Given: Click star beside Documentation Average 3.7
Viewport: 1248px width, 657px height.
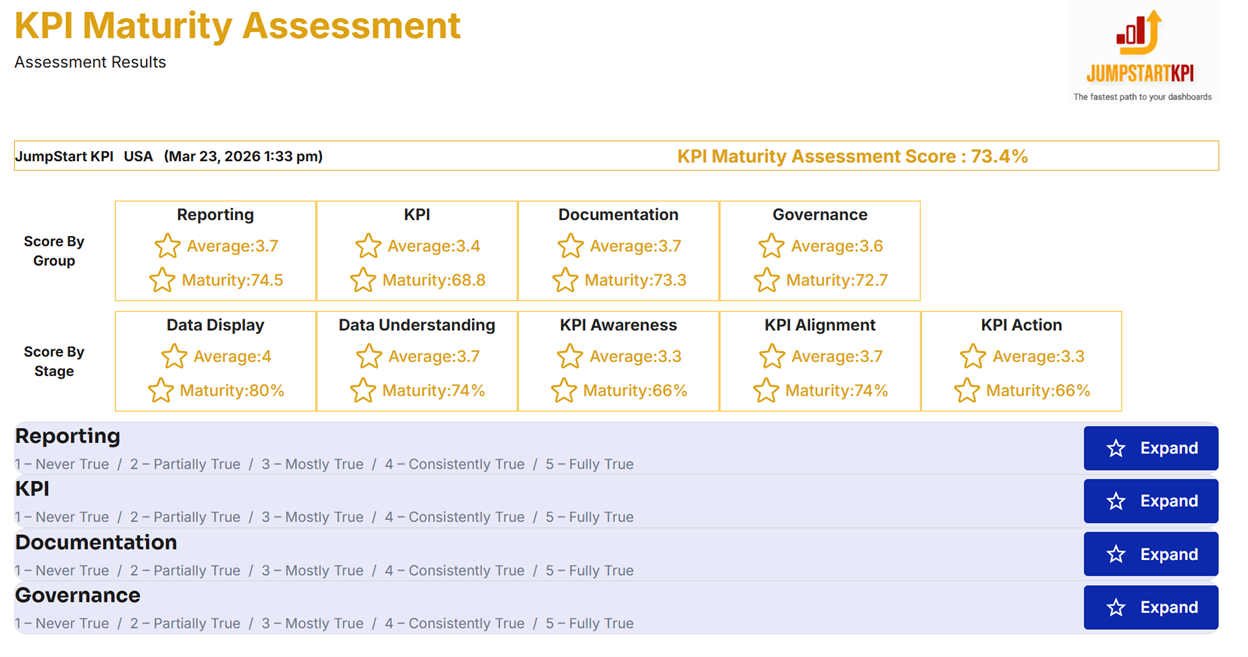Looking at the screenshot, I should pos(570,246).
